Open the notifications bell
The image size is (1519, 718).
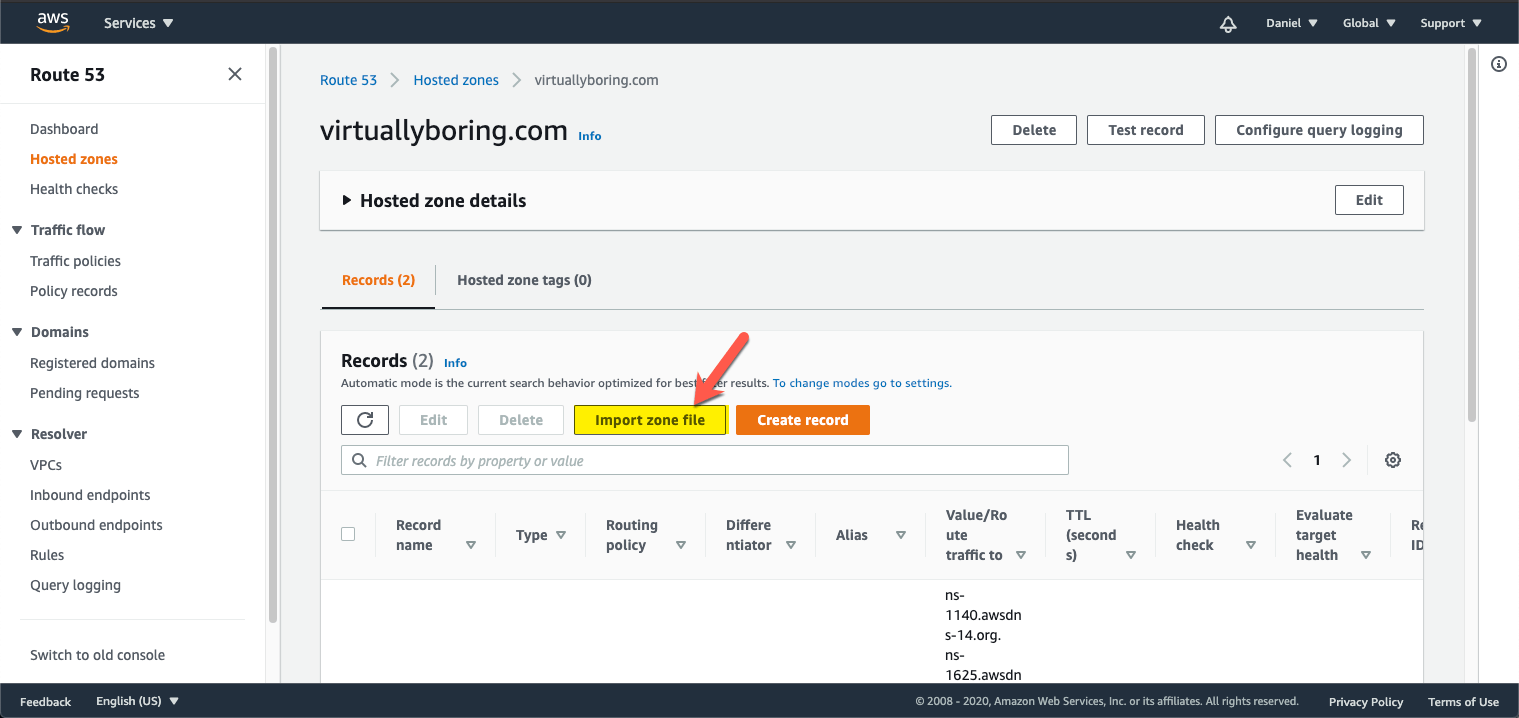[x=1228, y=23]
